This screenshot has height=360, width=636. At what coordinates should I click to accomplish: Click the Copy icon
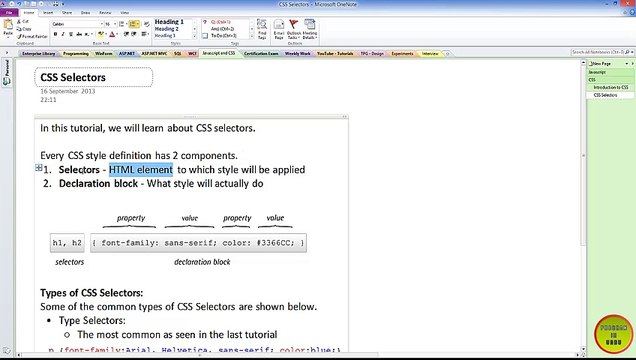tap(19, 29)
